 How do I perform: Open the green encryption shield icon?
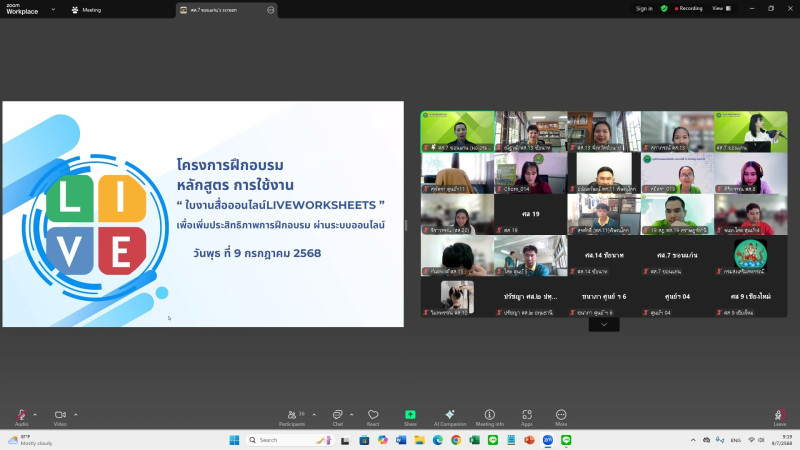[x=664, y=9]
